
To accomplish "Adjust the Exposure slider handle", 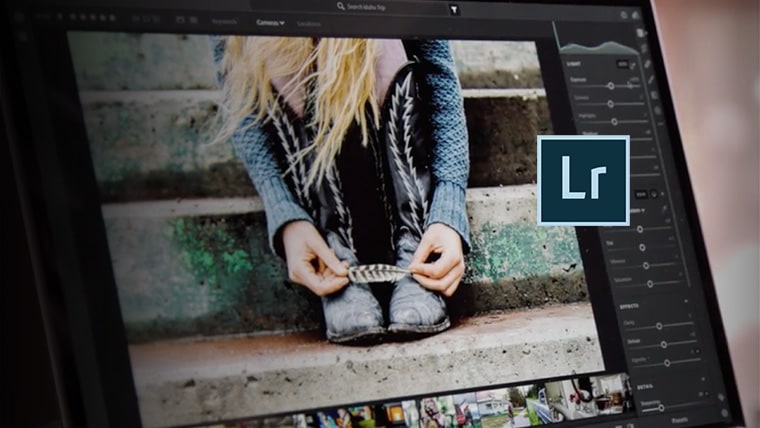I will click(x=611, y=86).
